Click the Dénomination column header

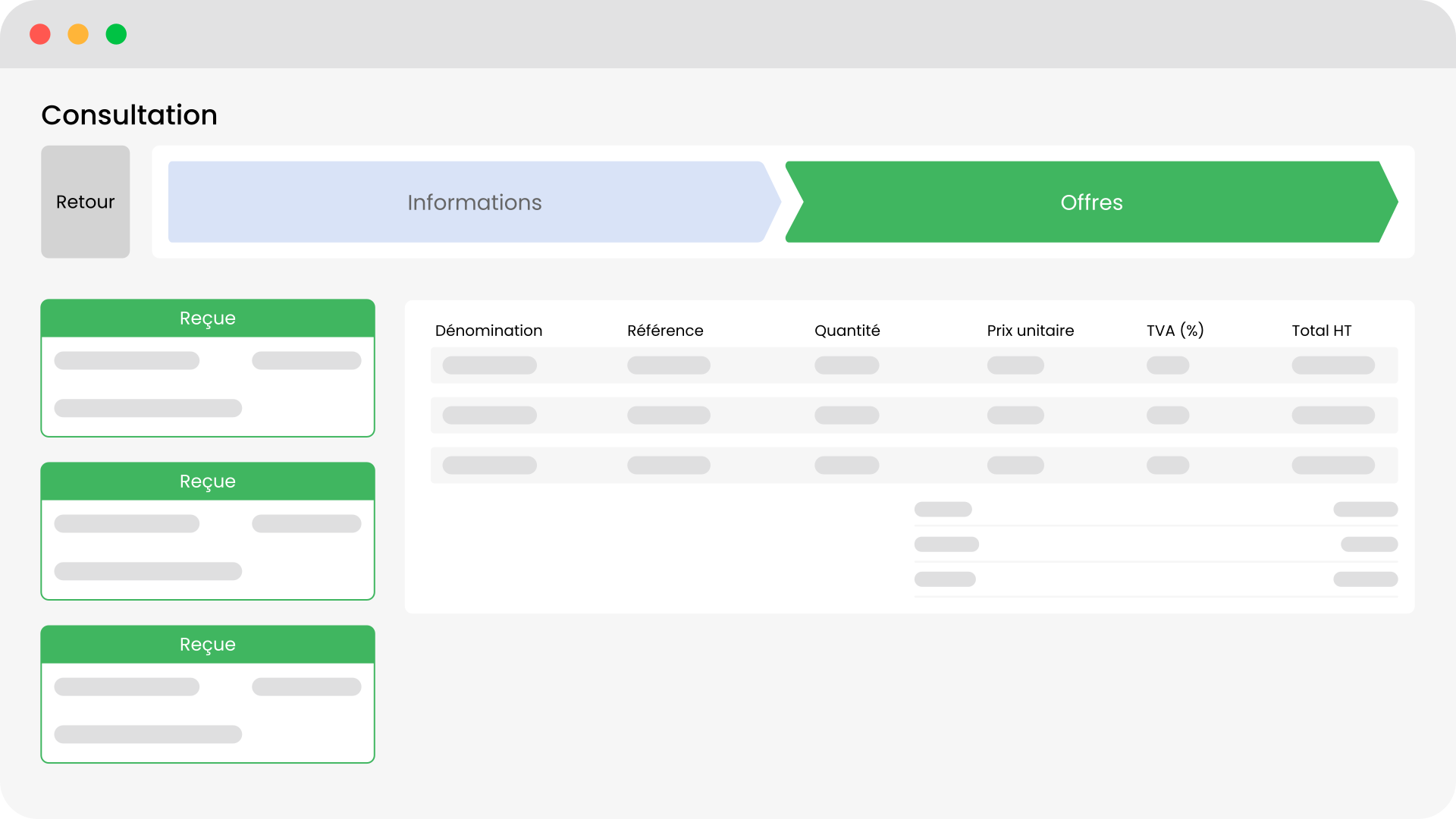coord(488,331)
